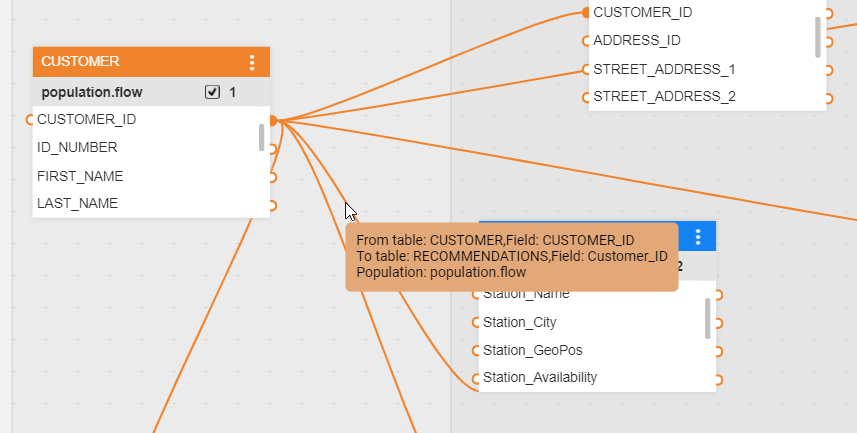Click the left input port of CUSTOMER table's CUSTOMER_ID
The image size is (857, 433).
pyautogui.click(x=30, y=120)
